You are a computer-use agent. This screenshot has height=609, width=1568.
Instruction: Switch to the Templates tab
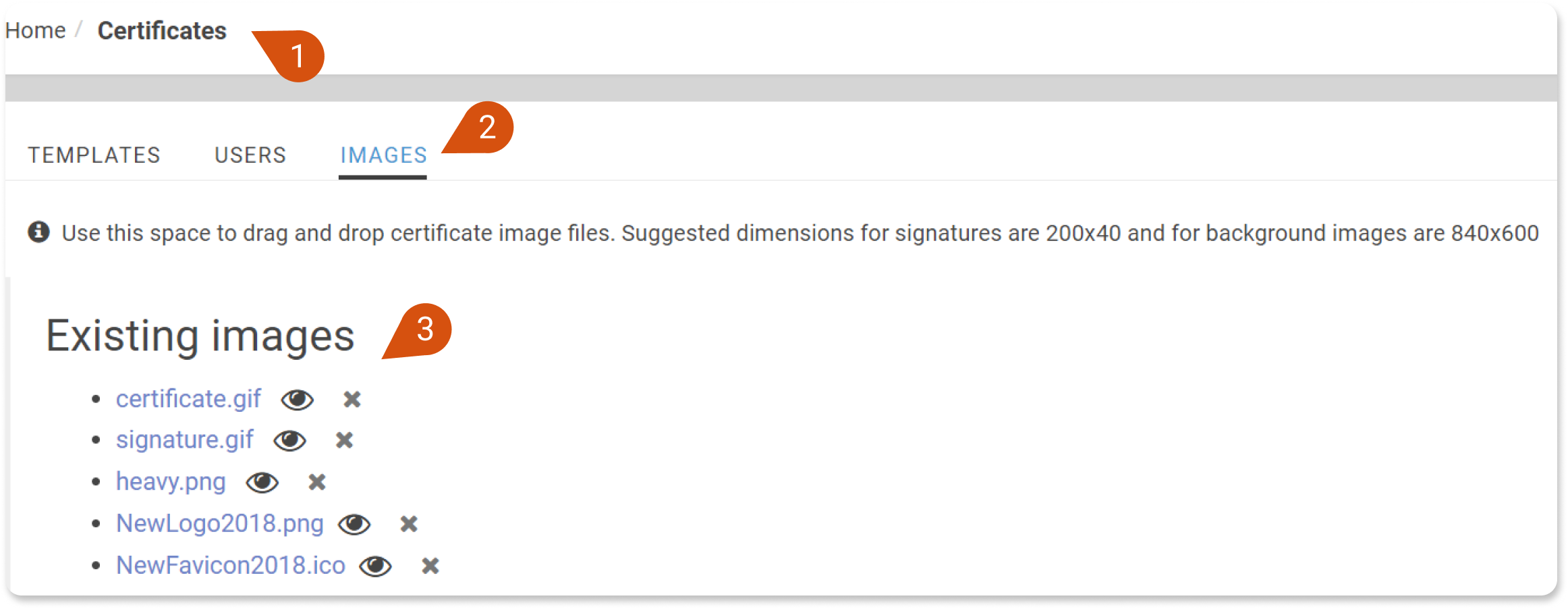[x=94, y=155]
